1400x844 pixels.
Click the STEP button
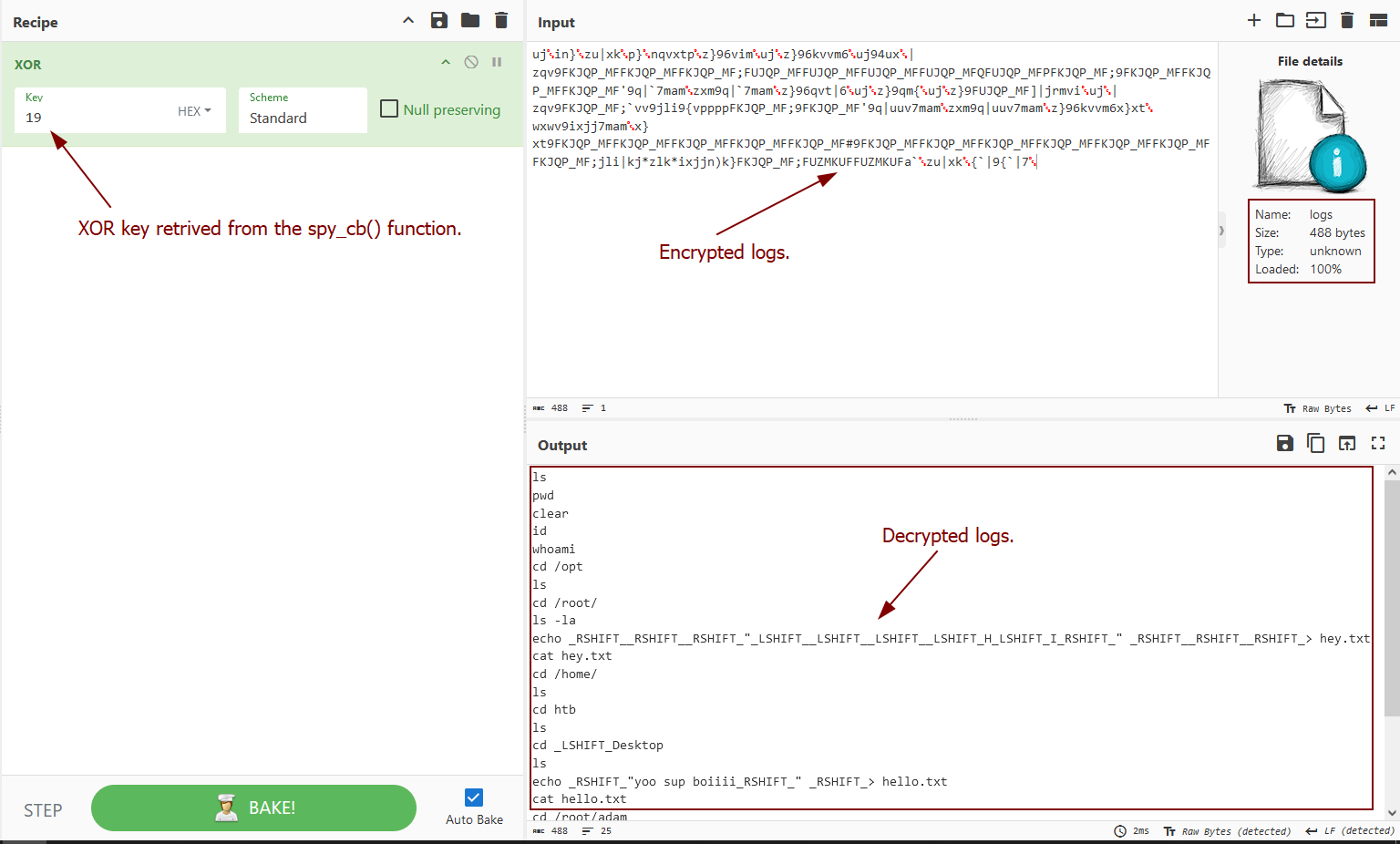click(x=43, y=810)
